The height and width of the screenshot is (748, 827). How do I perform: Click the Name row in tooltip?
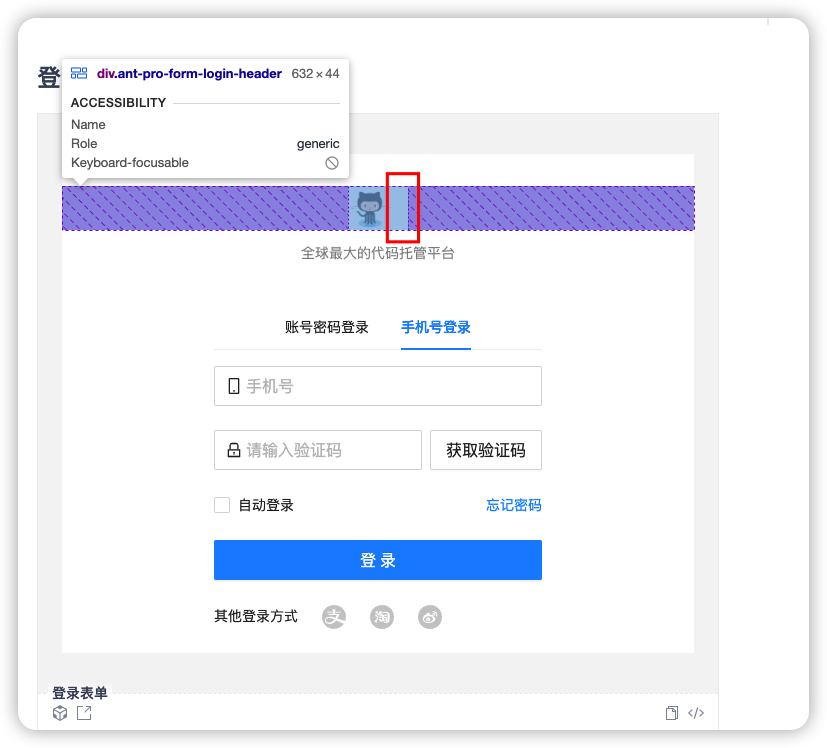coord(205,124)
